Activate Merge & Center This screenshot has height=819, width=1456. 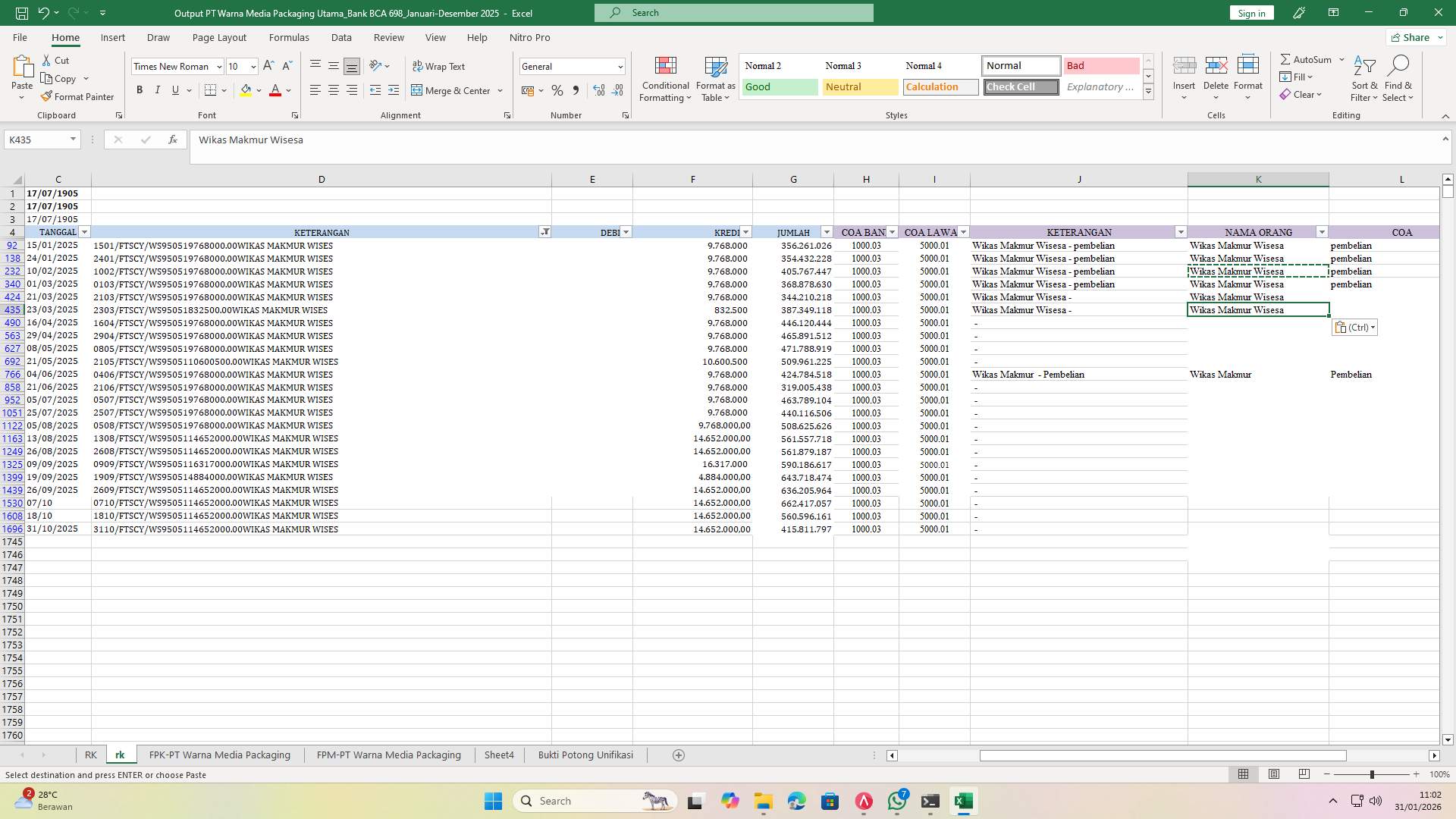click(x=452, y=90)
